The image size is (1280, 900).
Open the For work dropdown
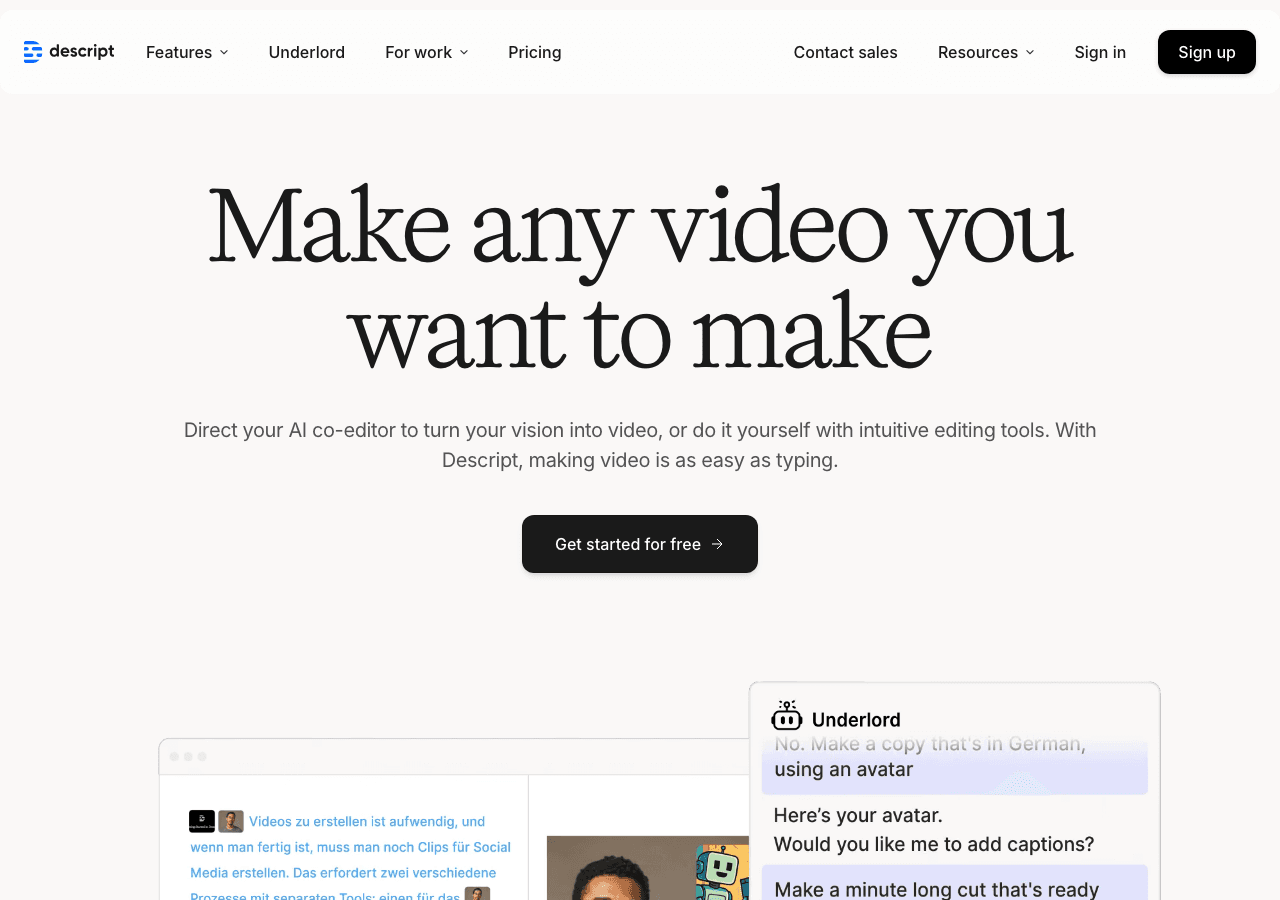(x=426, y=52)
